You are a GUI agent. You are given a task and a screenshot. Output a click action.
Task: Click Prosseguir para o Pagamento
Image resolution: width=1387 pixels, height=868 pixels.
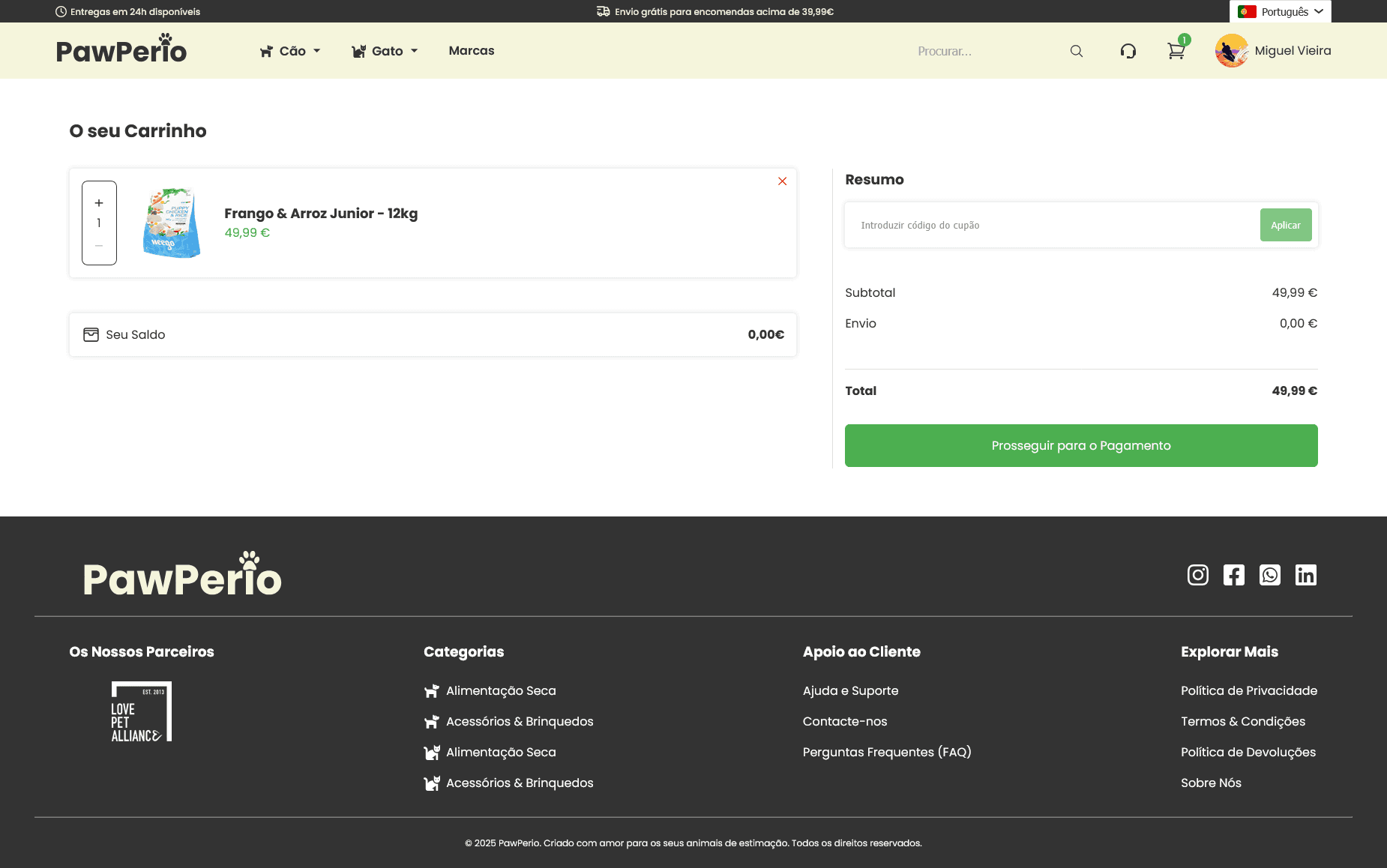(1080, 445)
